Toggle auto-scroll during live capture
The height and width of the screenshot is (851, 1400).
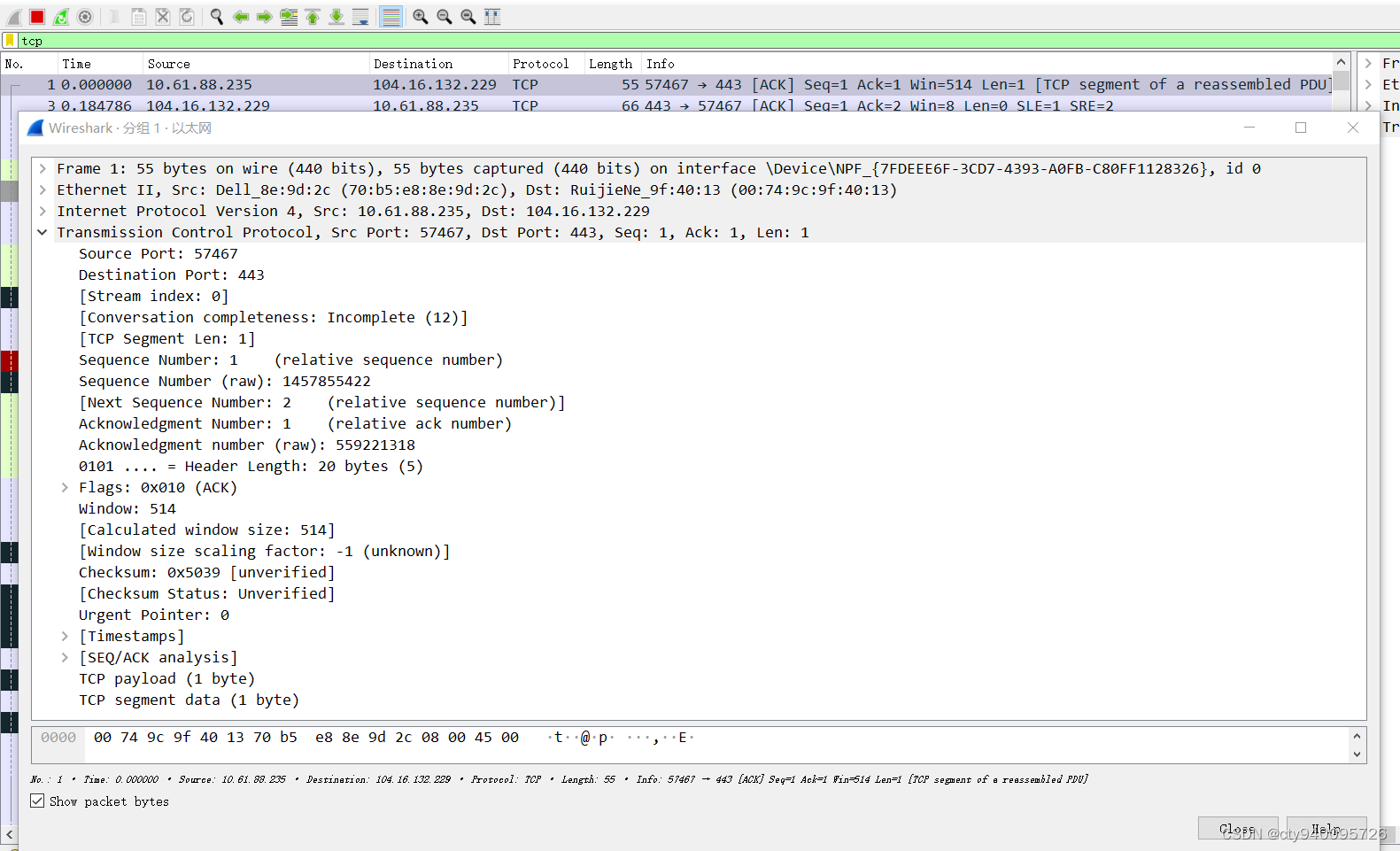(x=360, y=17)
